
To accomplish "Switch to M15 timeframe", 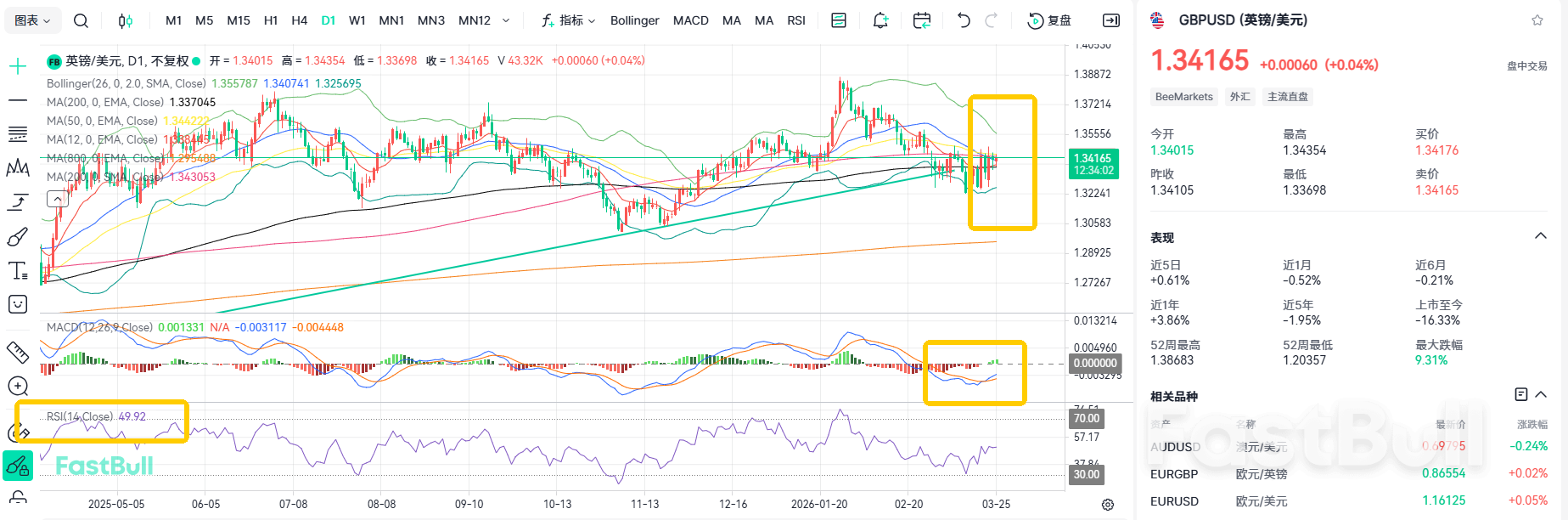I will tap(239, 20).
